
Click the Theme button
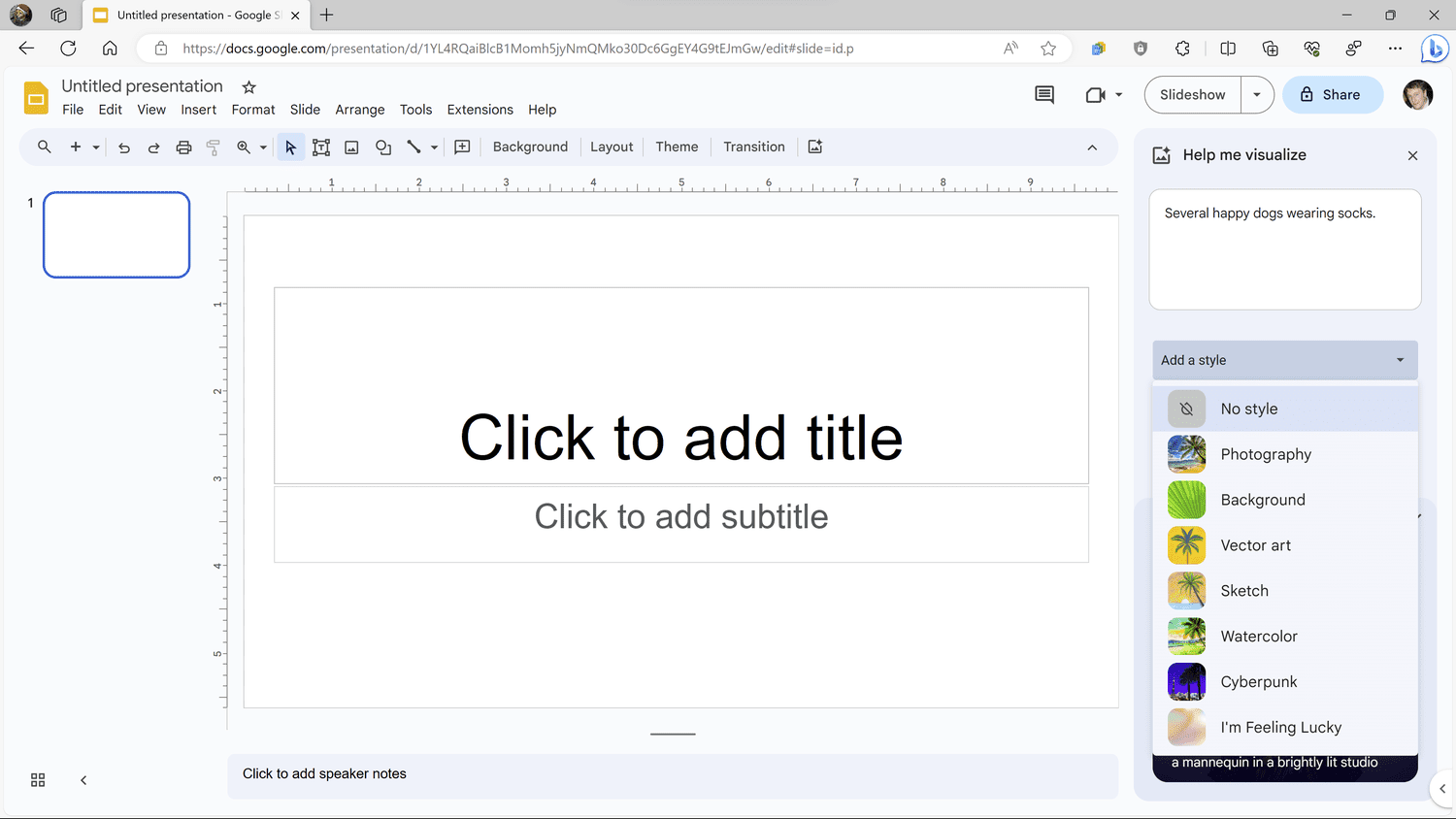(x=677, y=147)
